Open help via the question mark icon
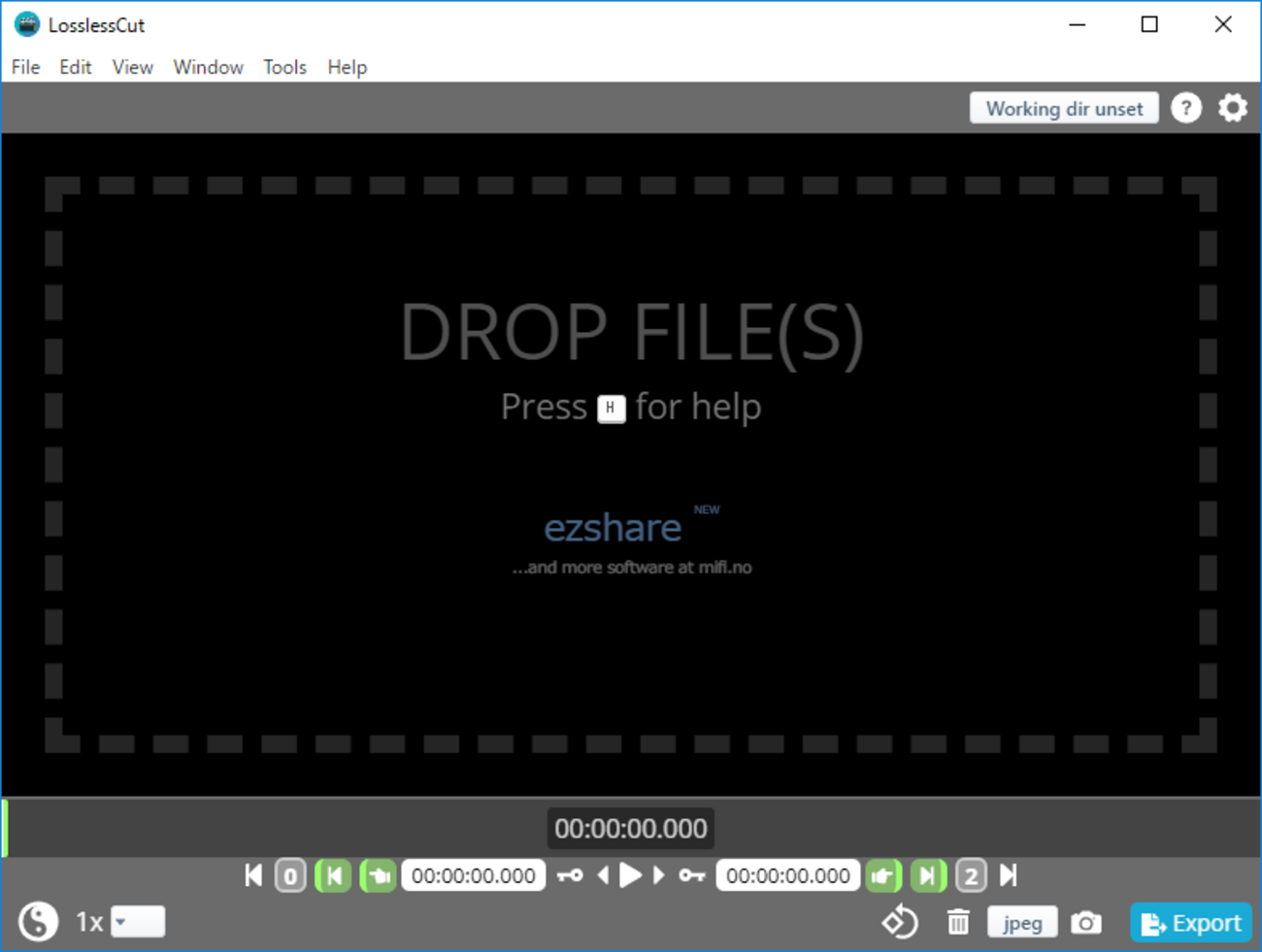Screen dimensions: 1262x952 [x=1185, y=108]
